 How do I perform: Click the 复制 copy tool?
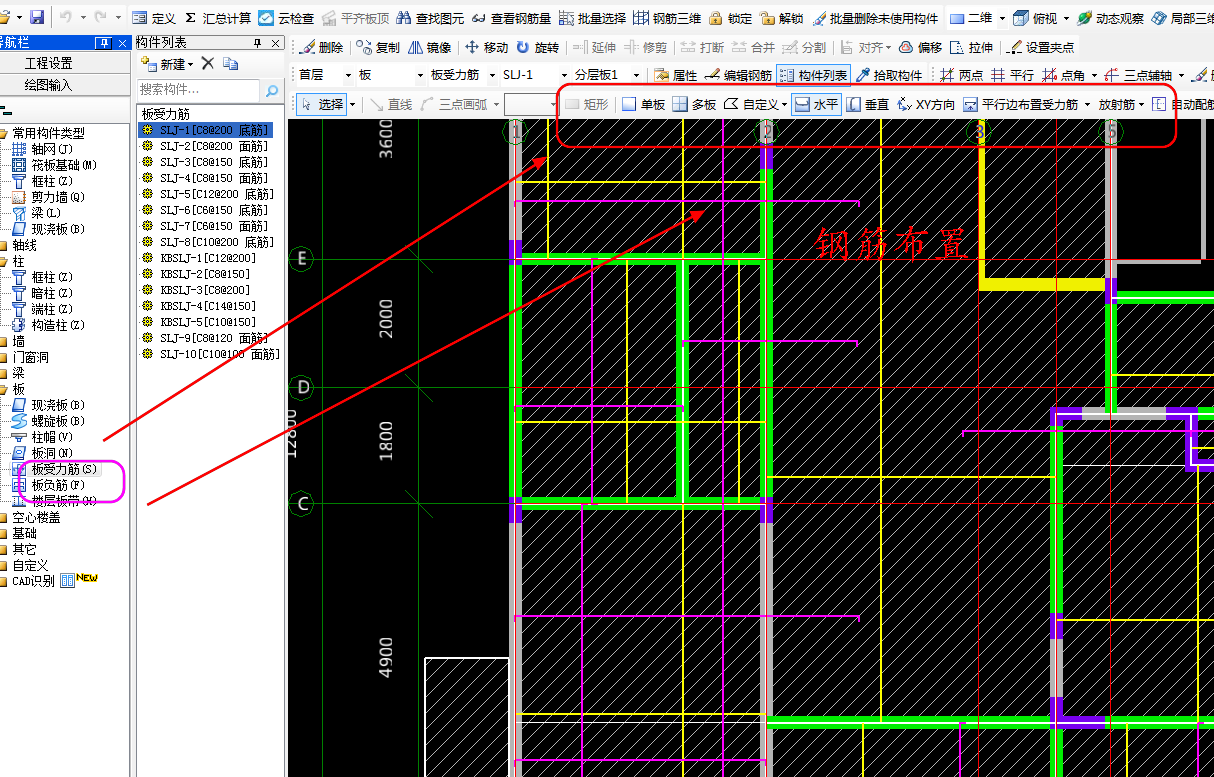tap(378, 48)
